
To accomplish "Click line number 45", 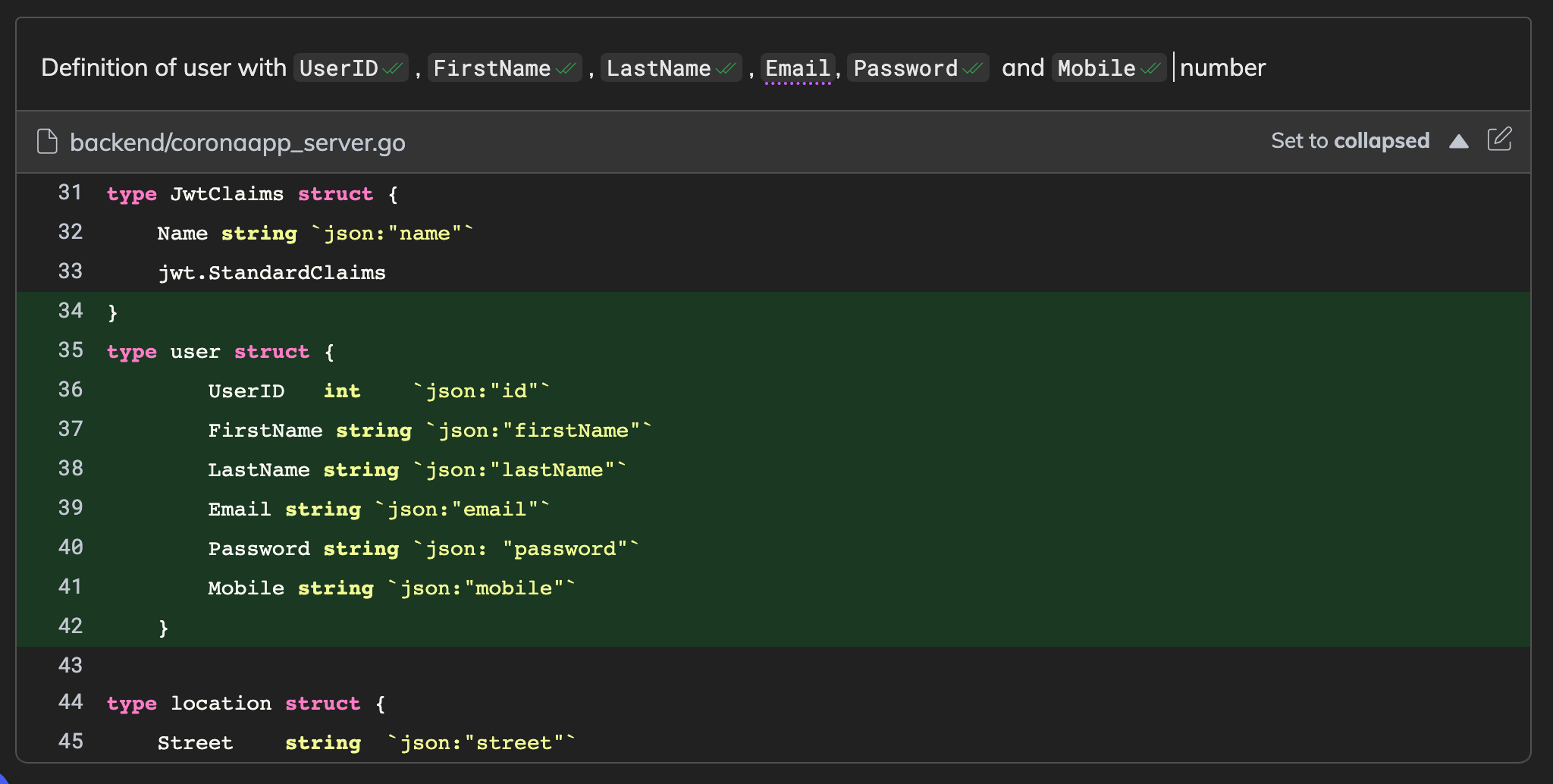I will [71, 742].
